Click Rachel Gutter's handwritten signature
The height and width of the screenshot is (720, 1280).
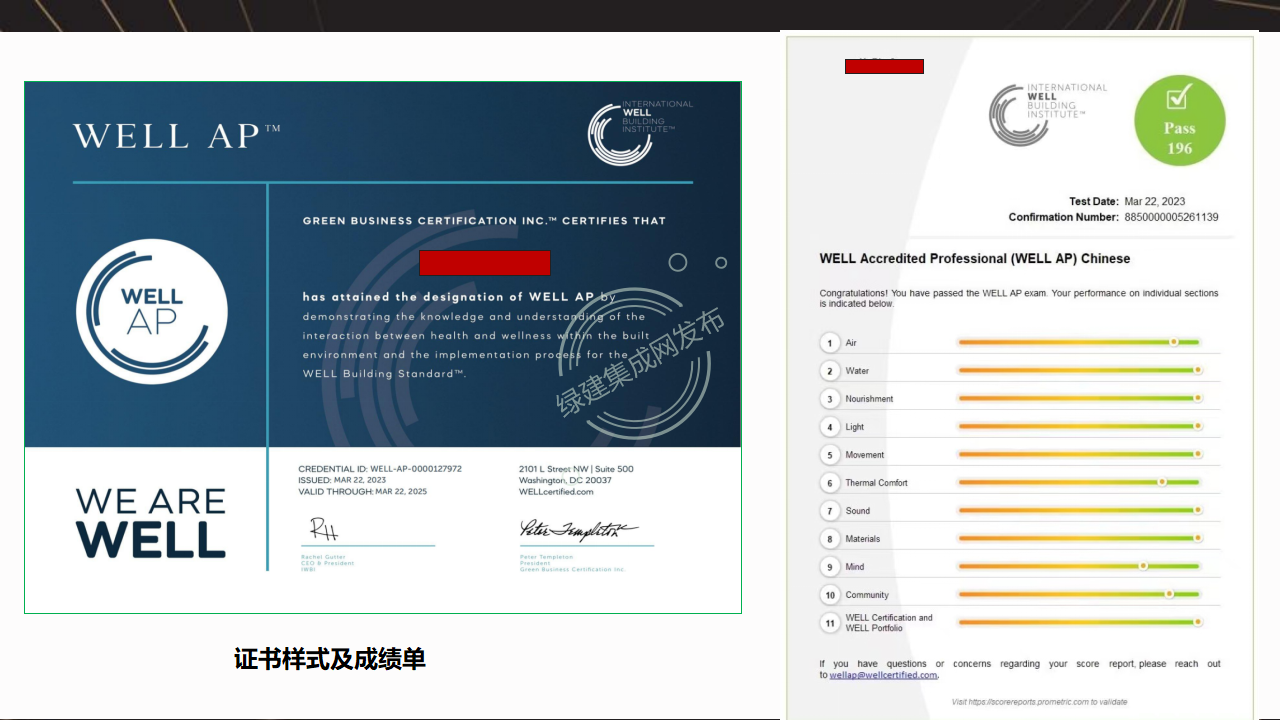324,529
